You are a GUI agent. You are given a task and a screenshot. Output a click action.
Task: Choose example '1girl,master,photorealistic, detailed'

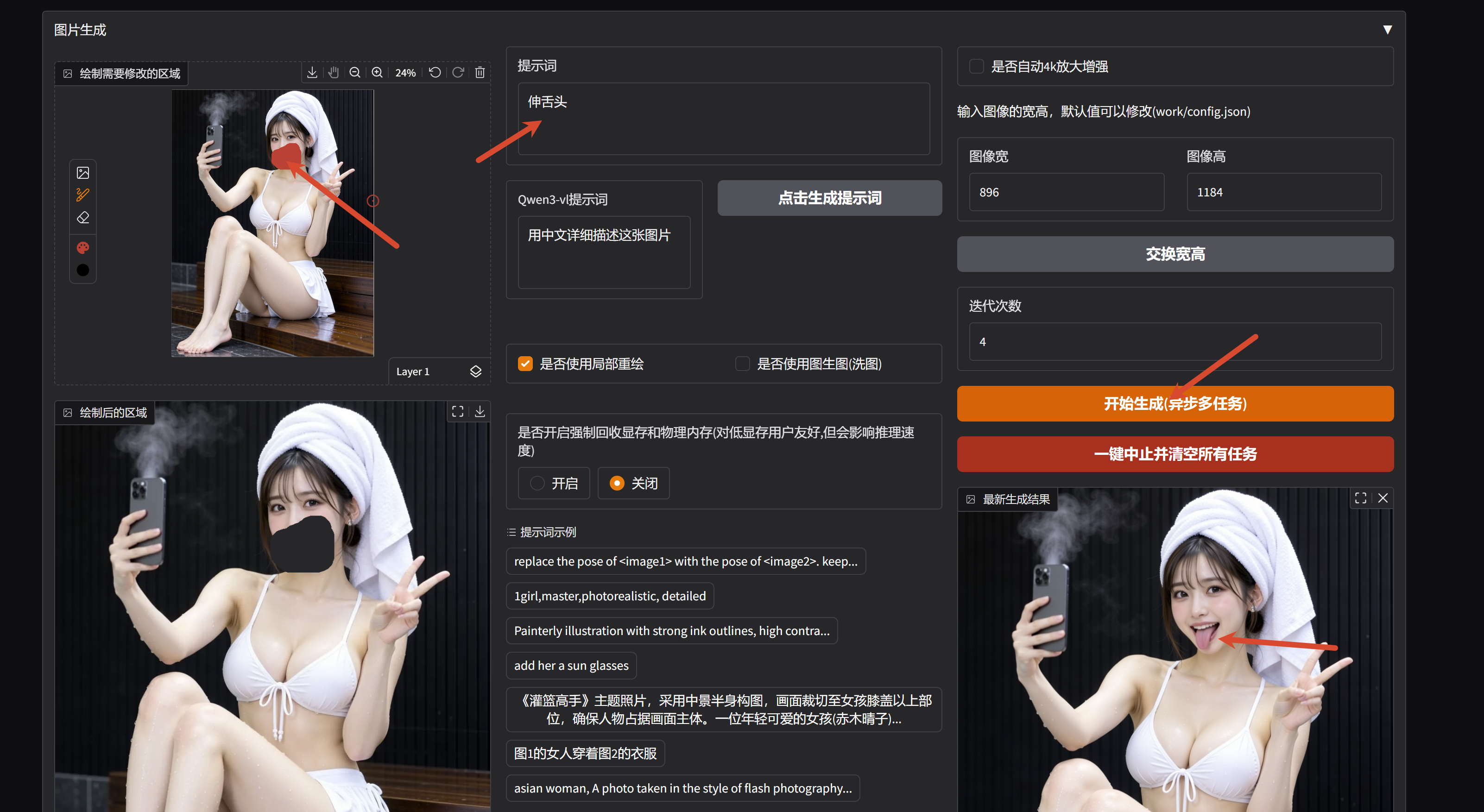click(x=610, y=596)
